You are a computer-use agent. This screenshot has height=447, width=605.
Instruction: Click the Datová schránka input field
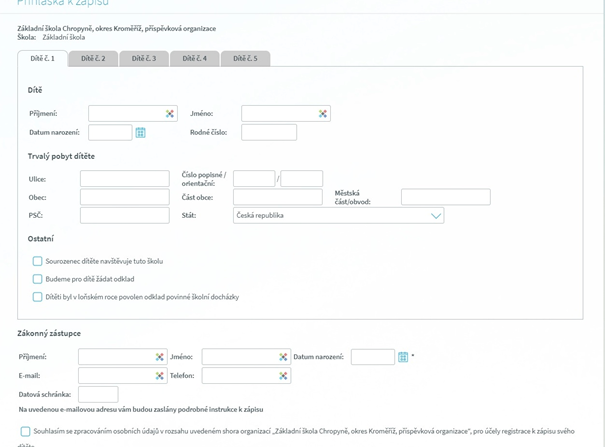[98, 395]
